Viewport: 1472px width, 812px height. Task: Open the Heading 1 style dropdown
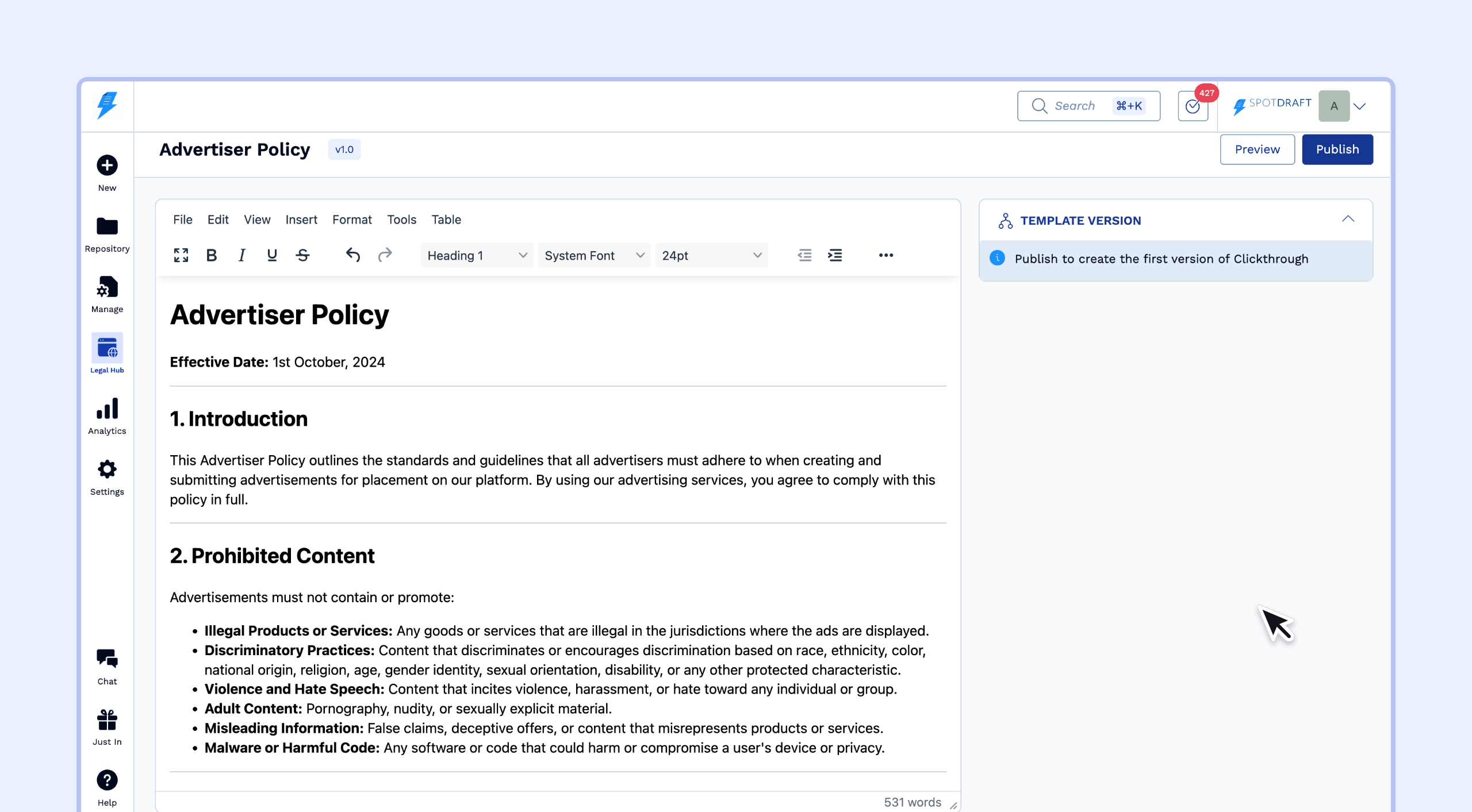click(477, 256)
